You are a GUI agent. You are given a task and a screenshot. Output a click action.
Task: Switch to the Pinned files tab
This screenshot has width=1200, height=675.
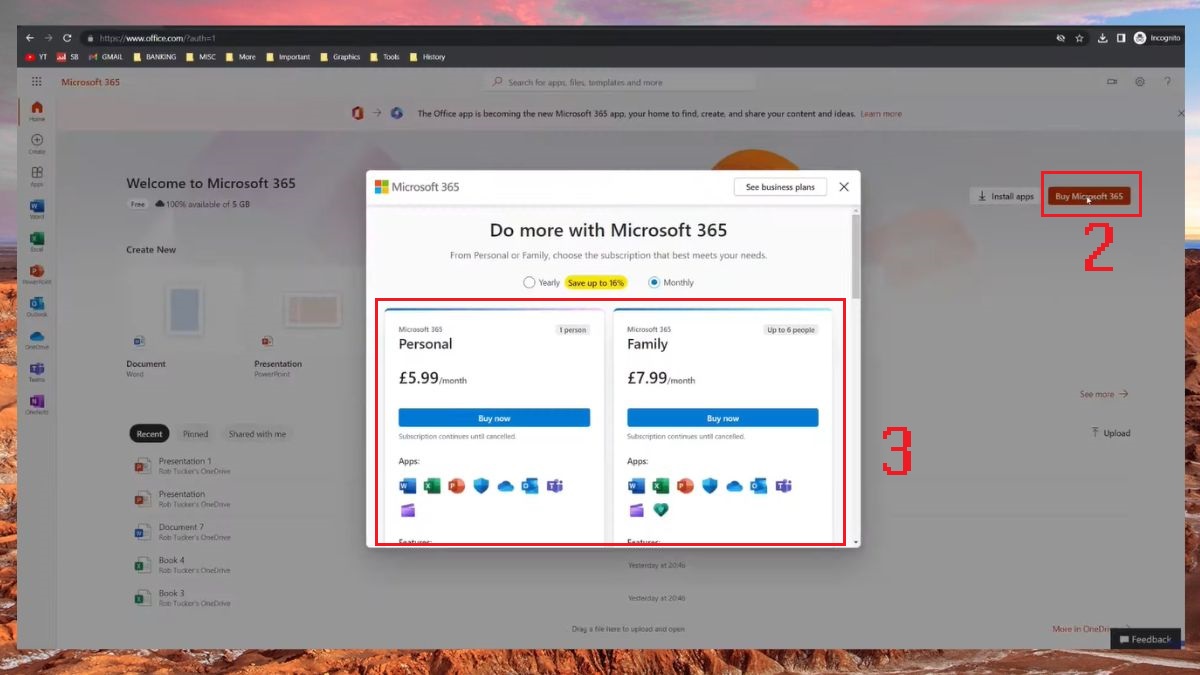[x=195, y=434]
